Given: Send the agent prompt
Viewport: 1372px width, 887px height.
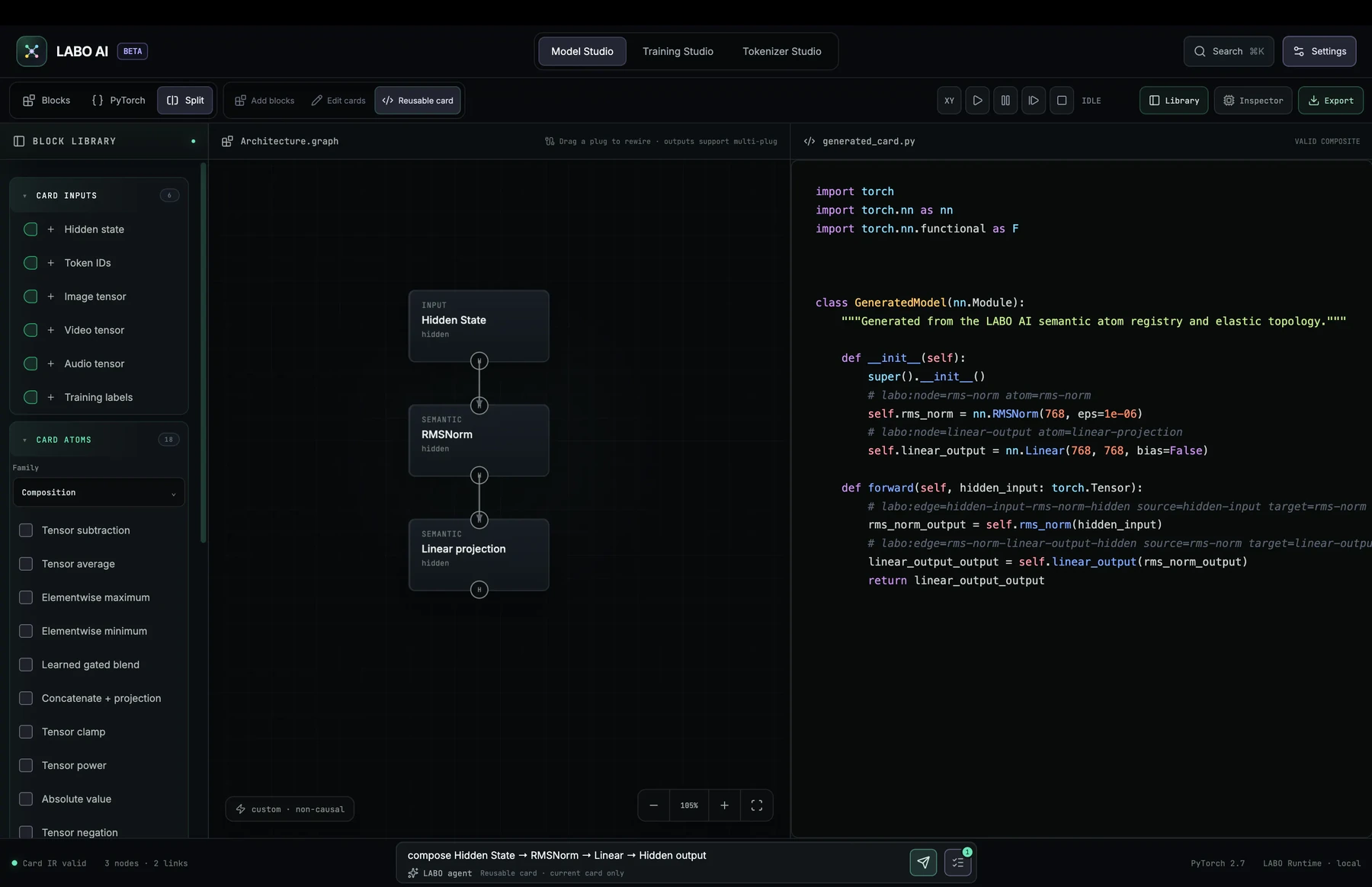Looking at the screenshot, I should pos(923,862).
